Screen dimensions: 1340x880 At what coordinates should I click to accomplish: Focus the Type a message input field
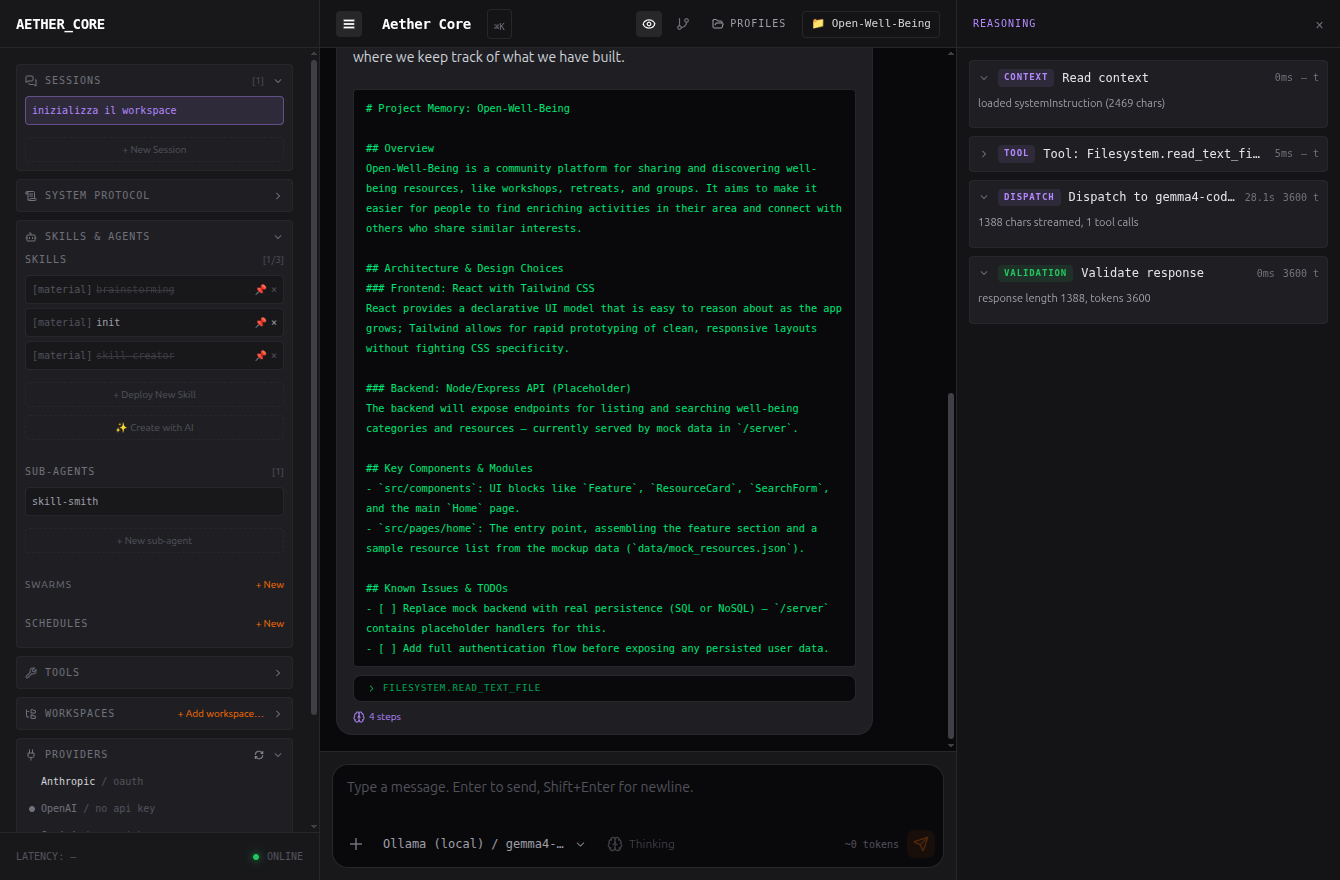(638, 787)
